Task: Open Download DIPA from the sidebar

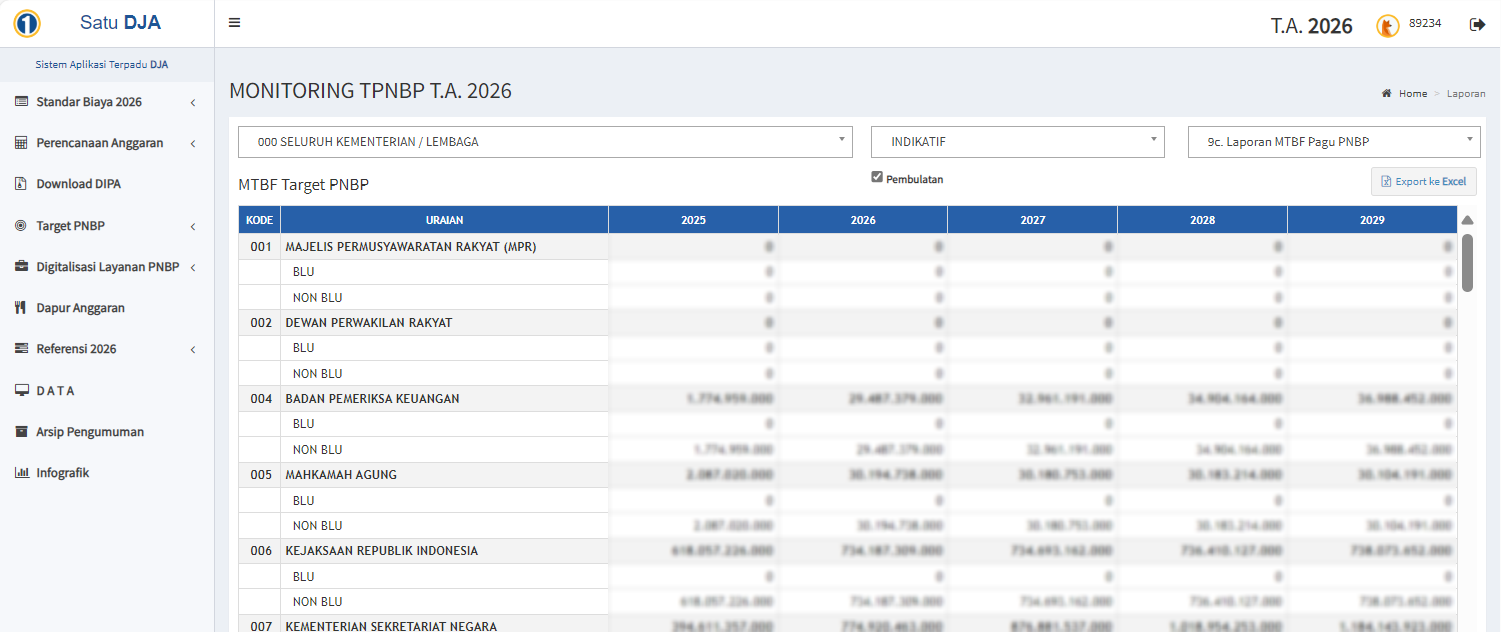Action: [78, 184]
